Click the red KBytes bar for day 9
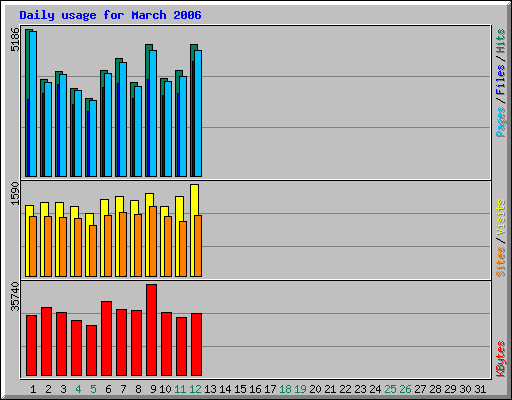 pos(151,330)
